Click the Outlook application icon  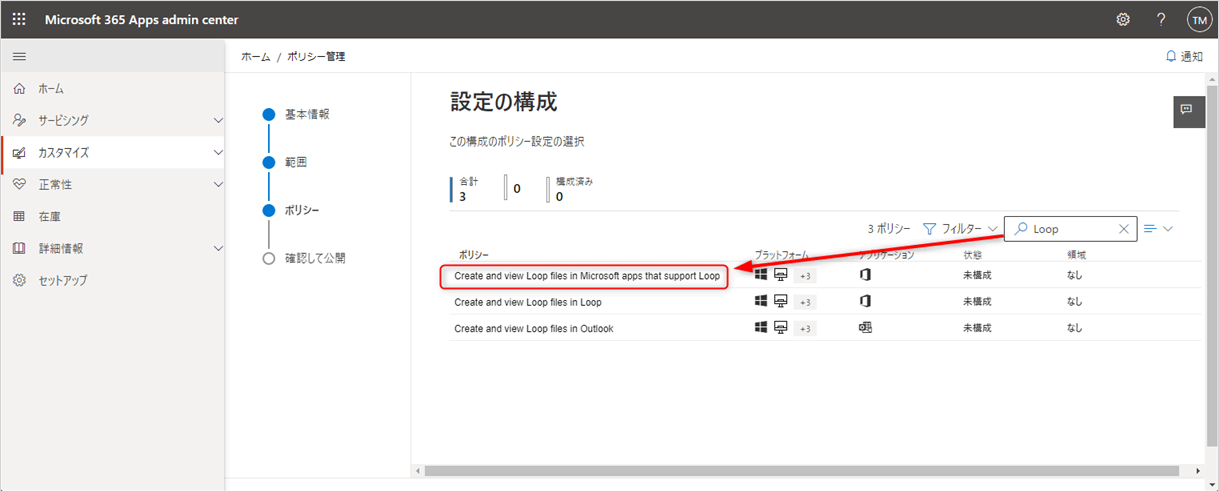coord(865,327)
